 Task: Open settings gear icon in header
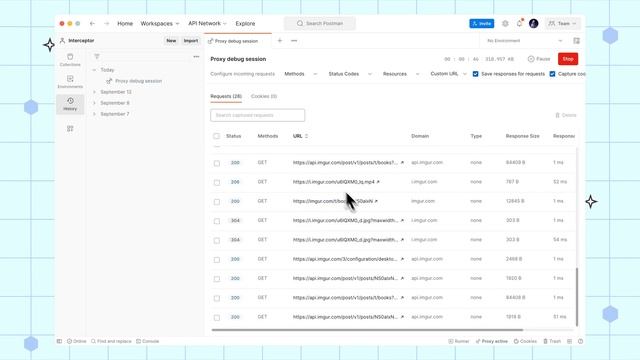coord(505,24)
